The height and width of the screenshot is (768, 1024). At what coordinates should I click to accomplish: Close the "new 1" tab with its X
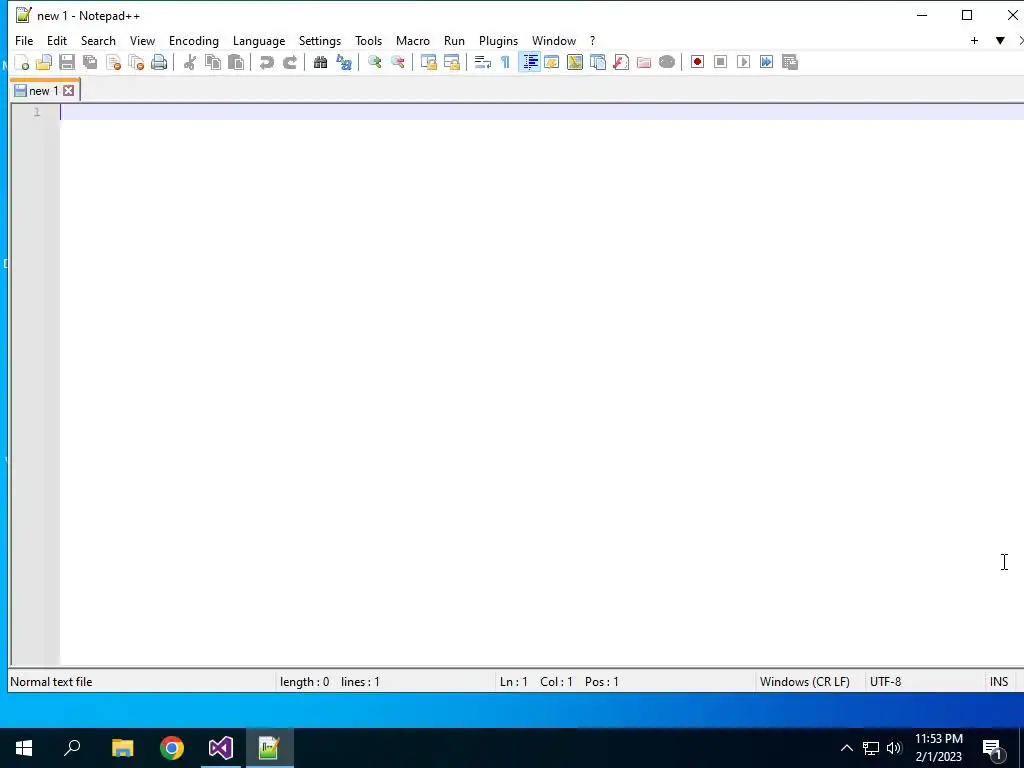(x=69, y=91)
